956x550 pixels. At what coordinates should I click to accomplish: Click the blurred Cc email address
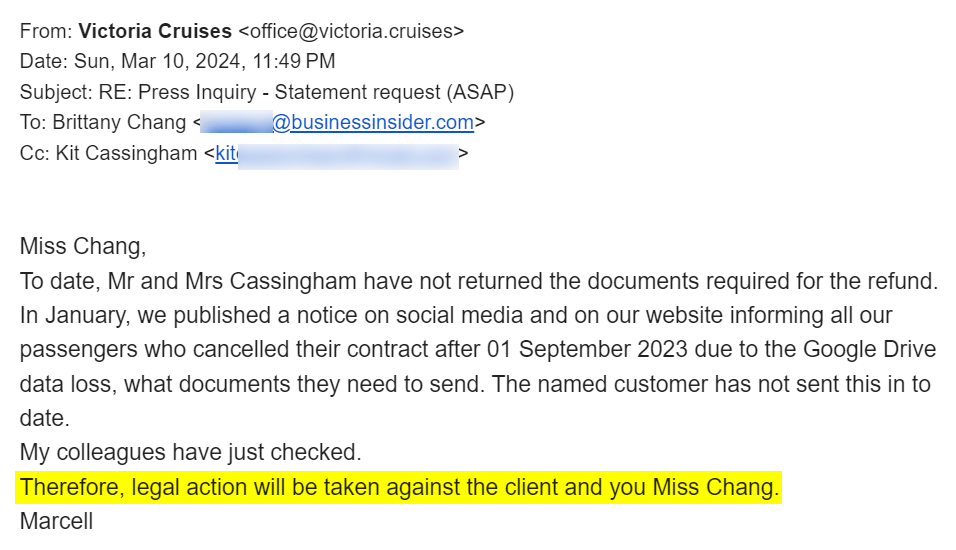tap(348, 156)
